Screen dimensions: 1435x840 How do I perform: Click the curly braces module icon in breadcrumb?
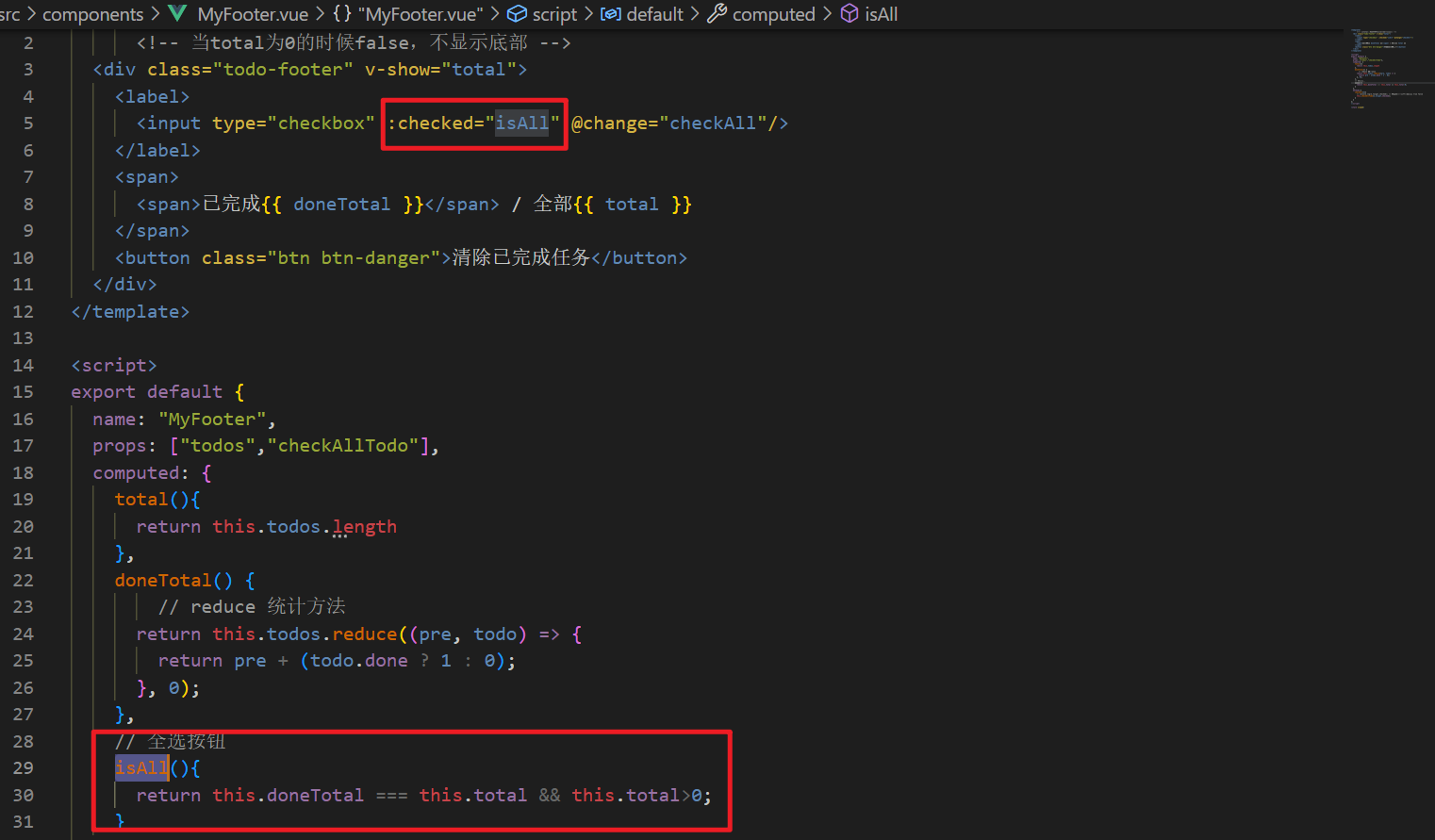click(342, 14)
